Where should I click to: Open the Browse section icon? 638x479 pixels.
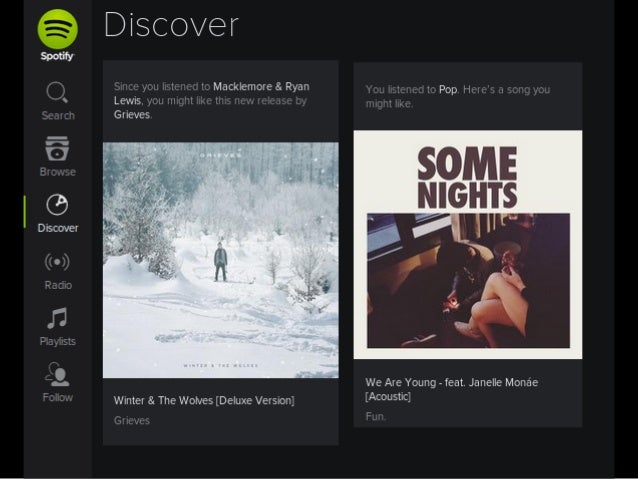57,149
